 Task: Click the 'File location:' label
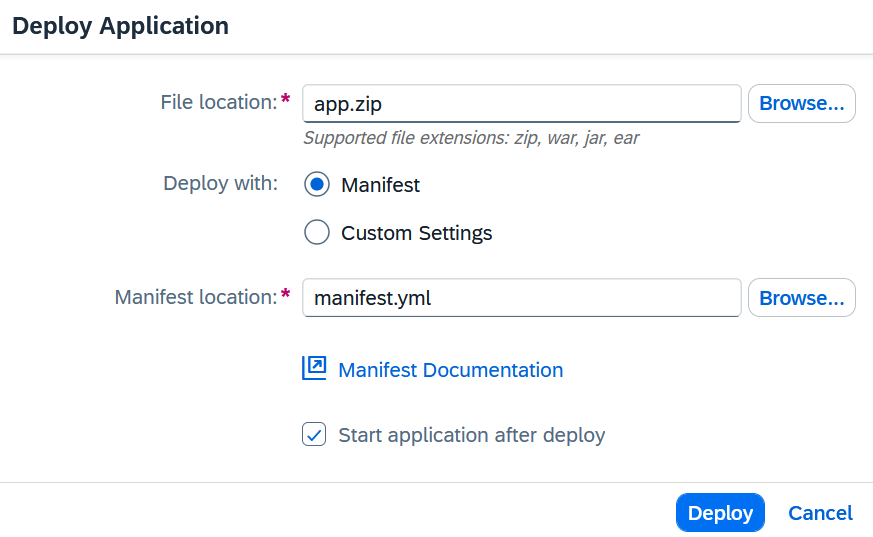[218, 102]
